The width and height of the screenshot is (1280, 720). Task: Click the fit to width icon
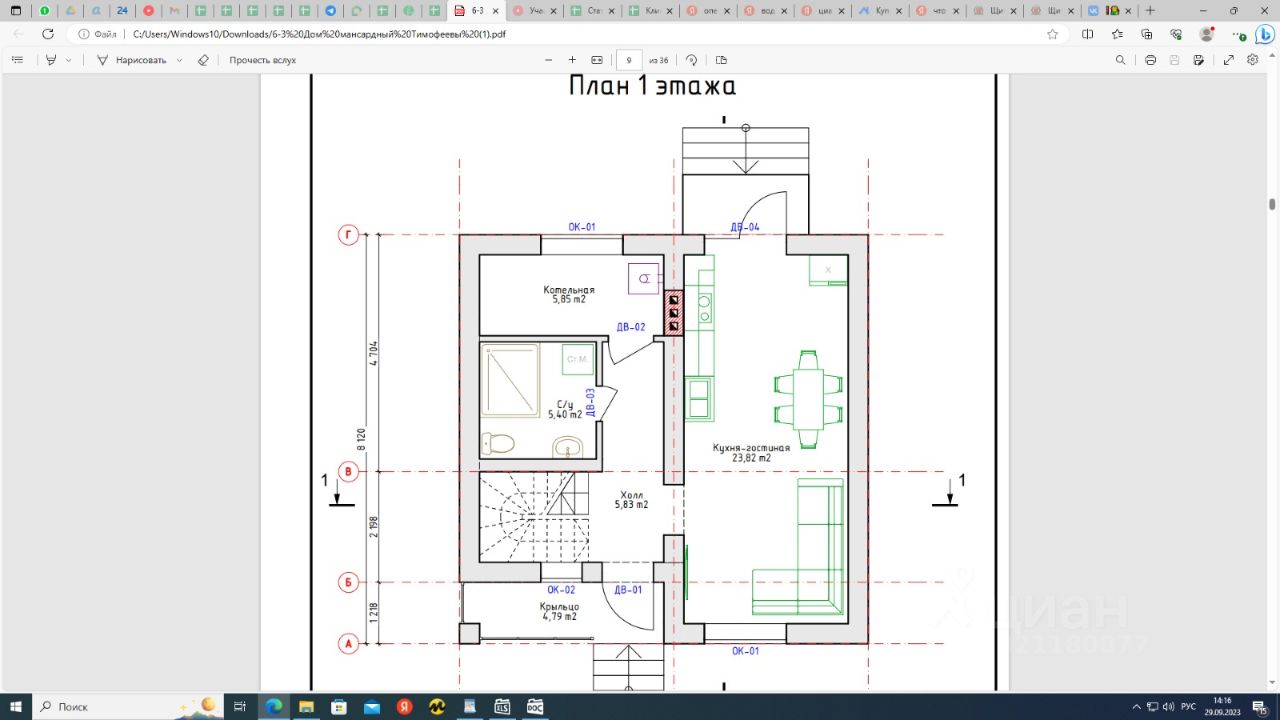pos(597,60)
